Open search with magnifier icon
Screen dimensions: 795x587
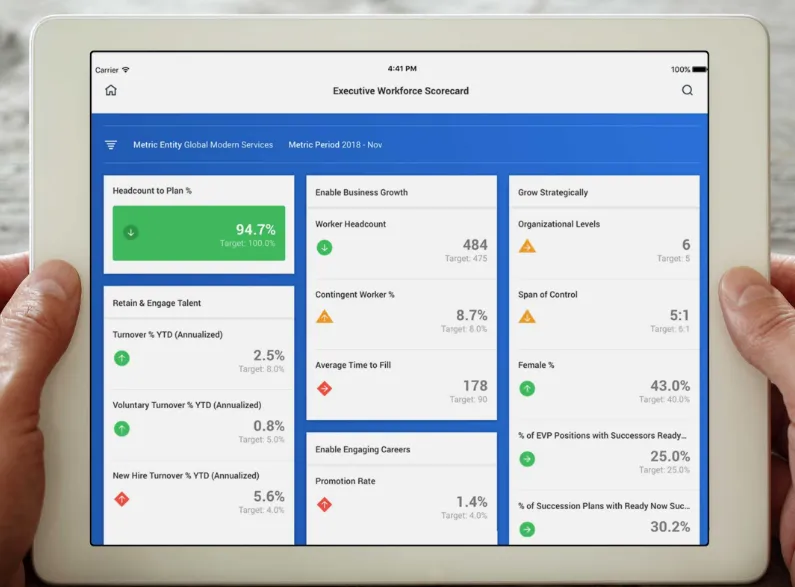point(687,90)
